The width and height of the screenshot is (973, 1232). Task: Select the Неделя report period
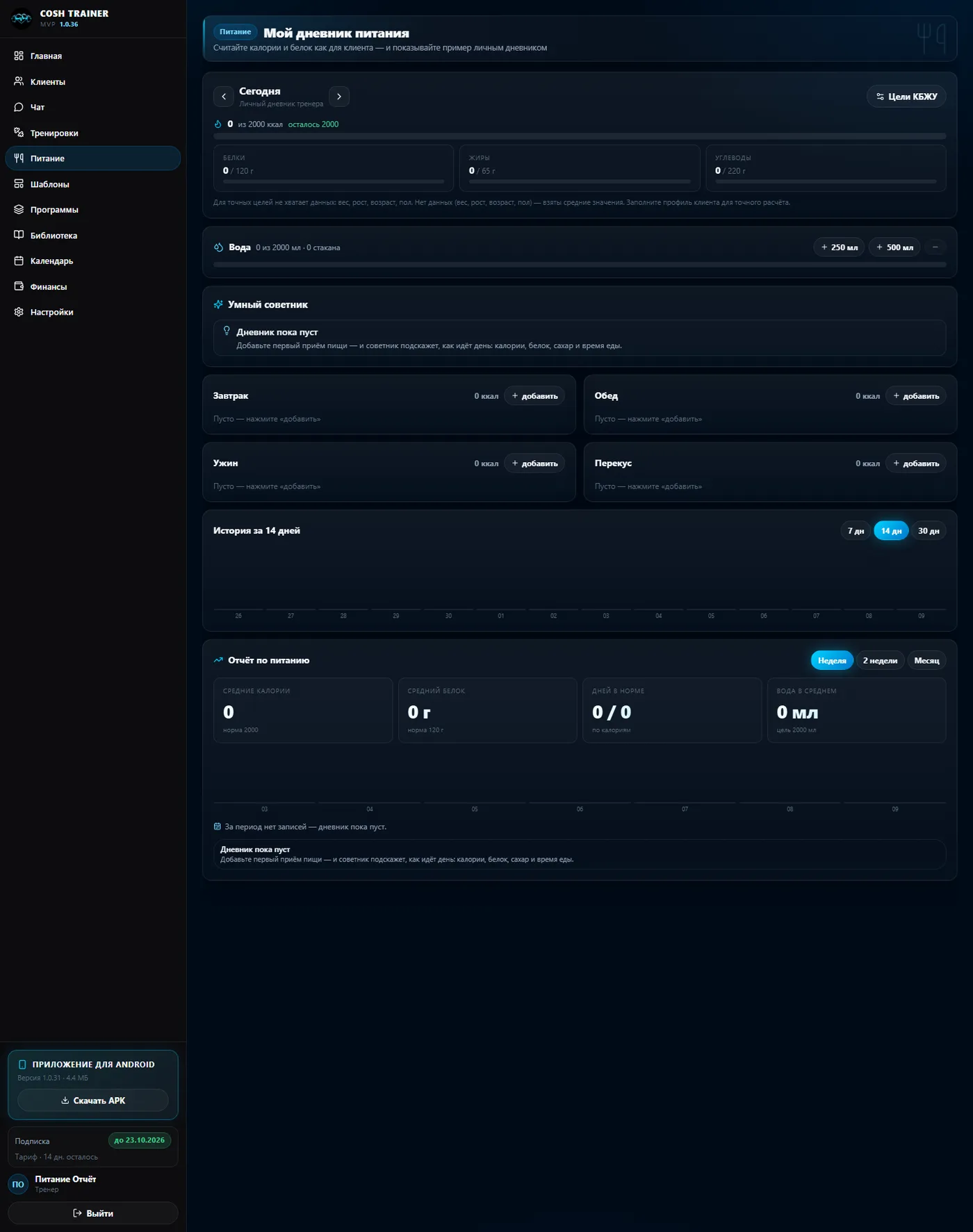(x=832, y=661)
